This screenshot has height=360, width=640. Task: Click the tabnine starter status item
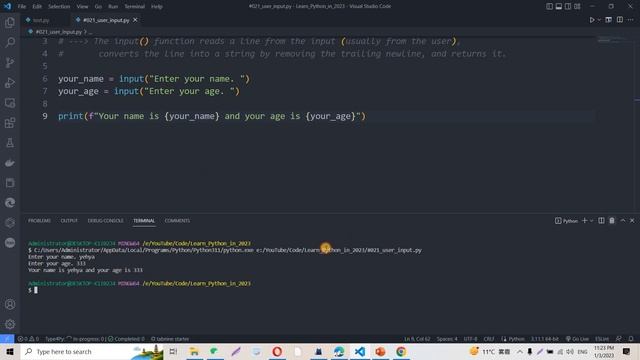tap(170, 339)
